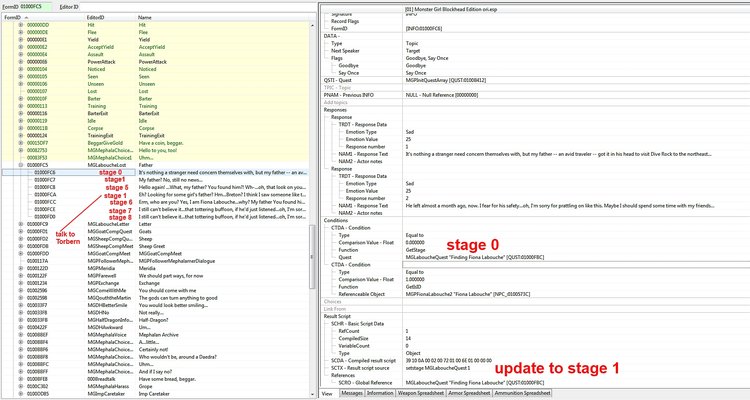Open the Messages tab
This screenshot has width=750, height=400.
click(352, 393)
